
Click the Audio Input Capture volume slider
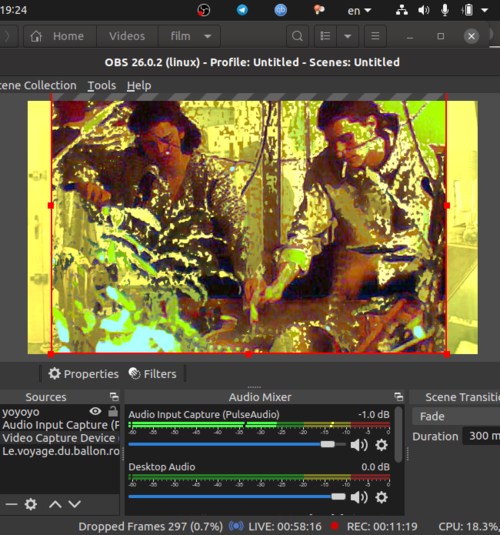(x=237, y=444)
